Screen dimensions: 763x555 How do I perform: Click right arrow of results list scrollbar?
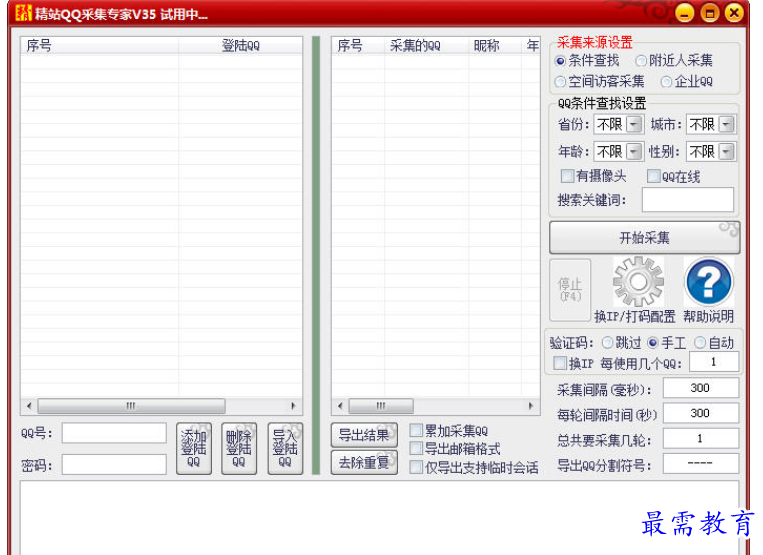(x=531, y=406)
